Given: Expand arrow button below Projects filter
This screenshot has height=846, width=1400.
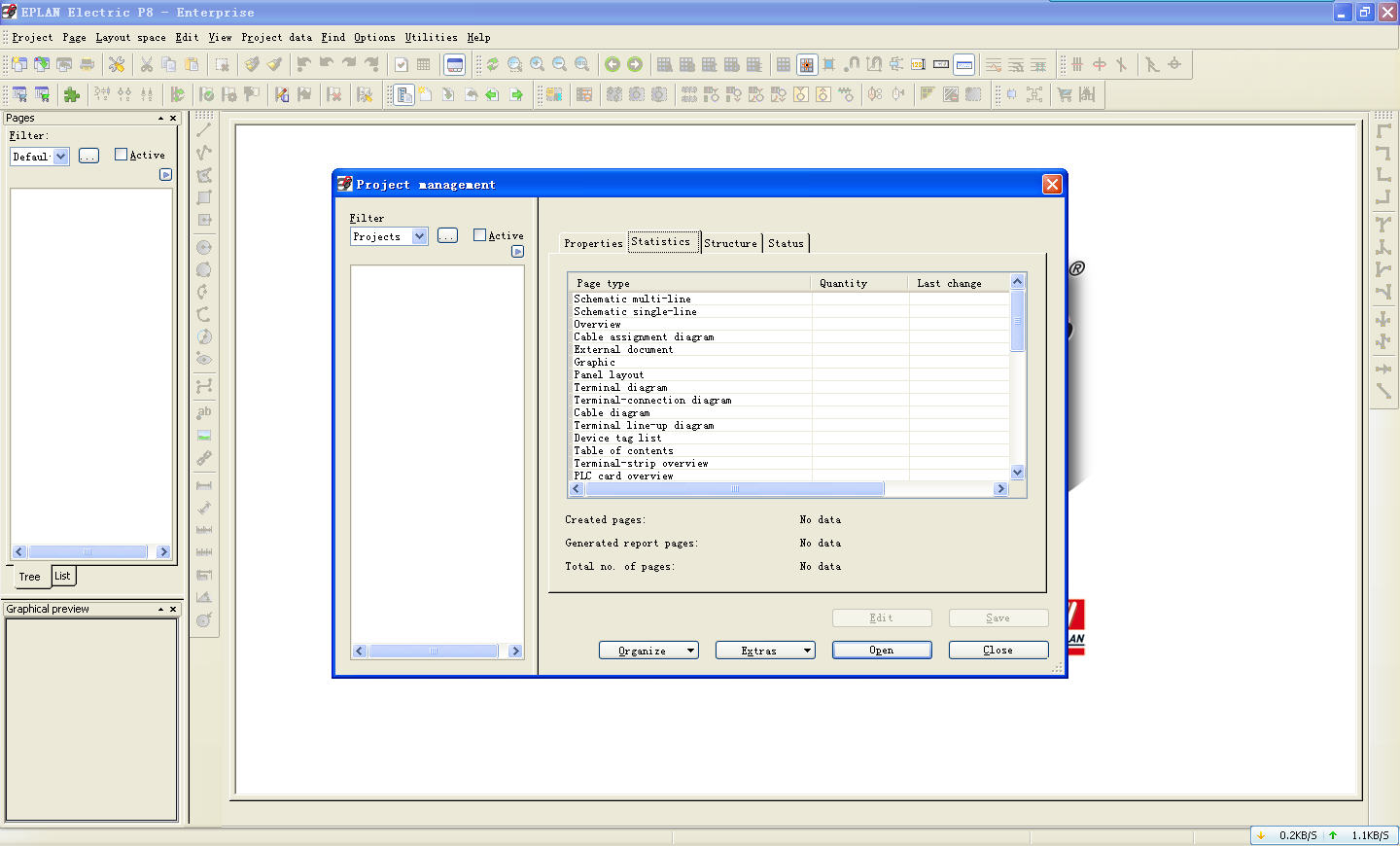Looking at the screenshot, I should (x=517, y=252).
